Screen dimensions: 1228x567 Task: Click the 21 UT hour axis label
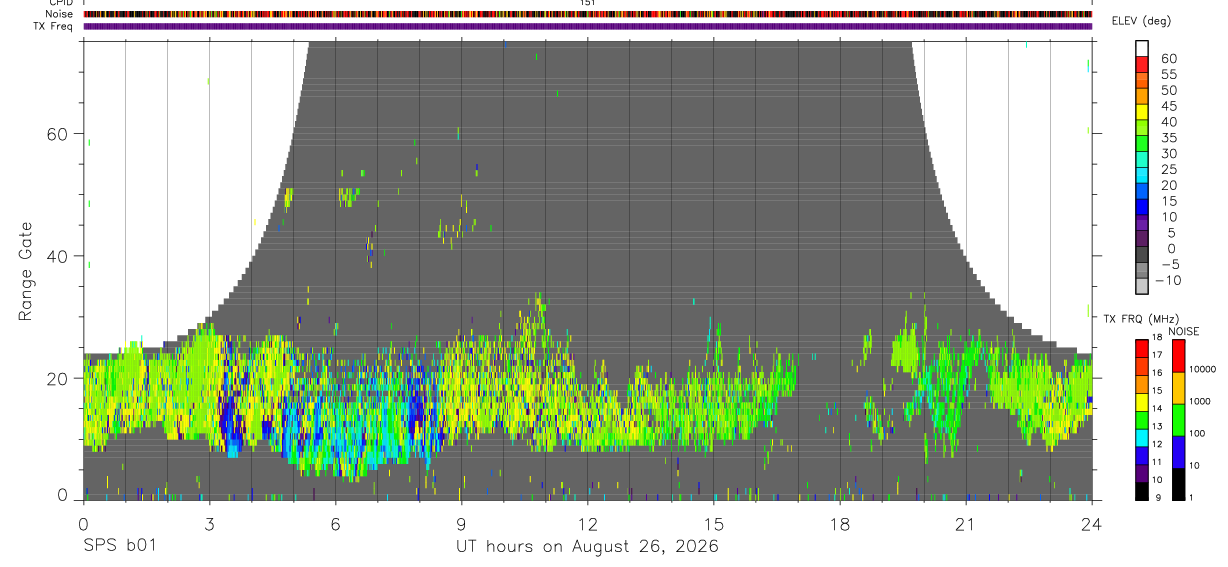coord(965,524)
